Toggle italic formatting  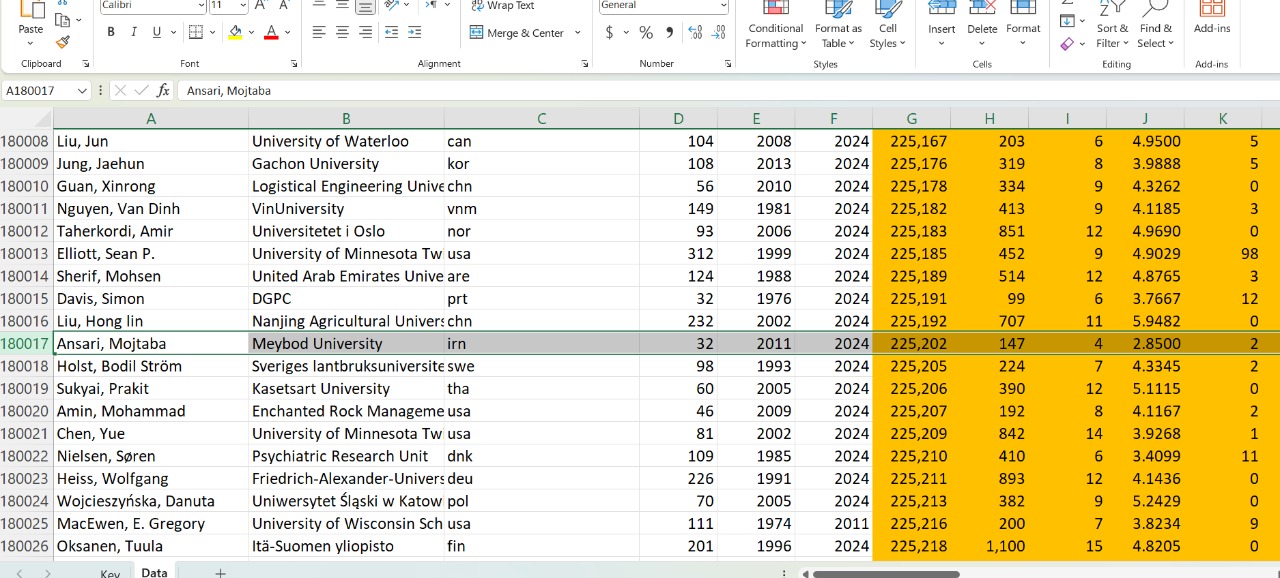pos(134,33)
